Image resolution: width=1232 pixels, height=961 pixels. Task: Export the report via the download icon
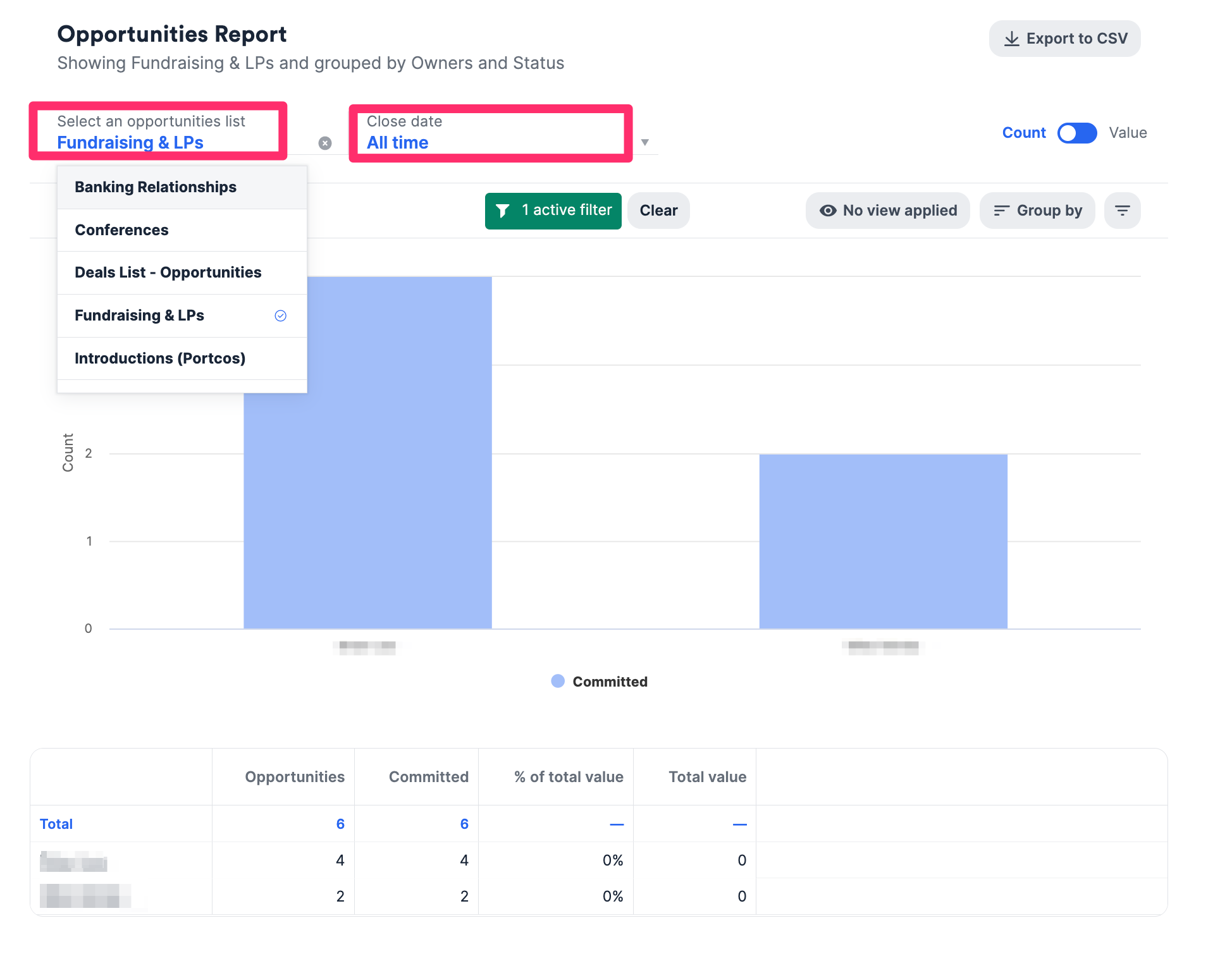[x=1012, y=39]
